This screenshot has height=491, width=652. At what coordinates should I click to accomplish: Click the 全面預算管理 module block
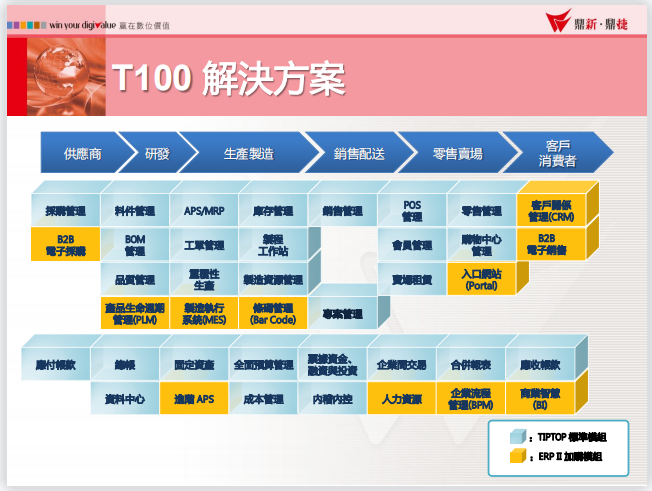click(x=263, y=365)
